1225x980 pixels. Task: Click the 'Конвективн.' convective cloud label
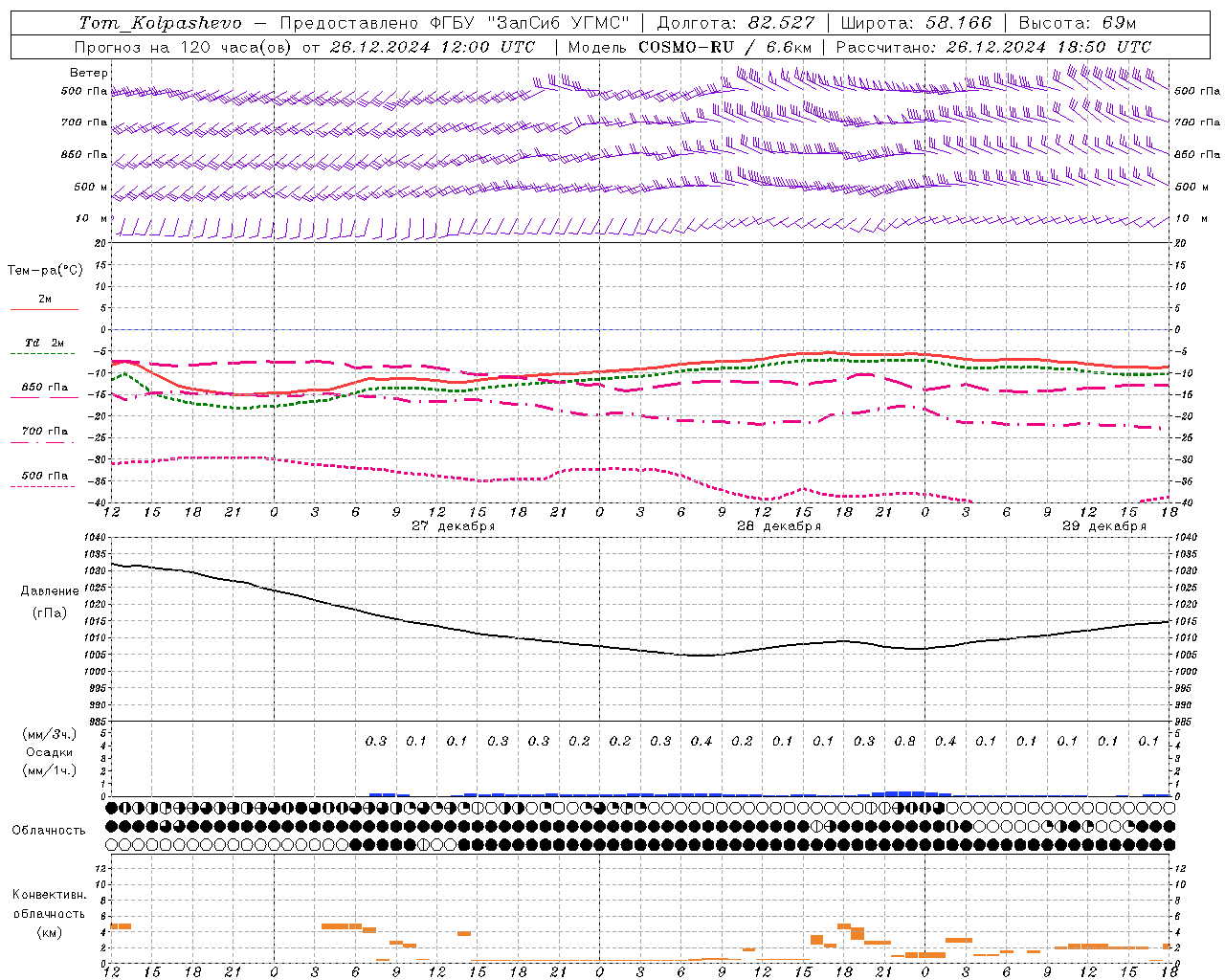click(50, 895)
